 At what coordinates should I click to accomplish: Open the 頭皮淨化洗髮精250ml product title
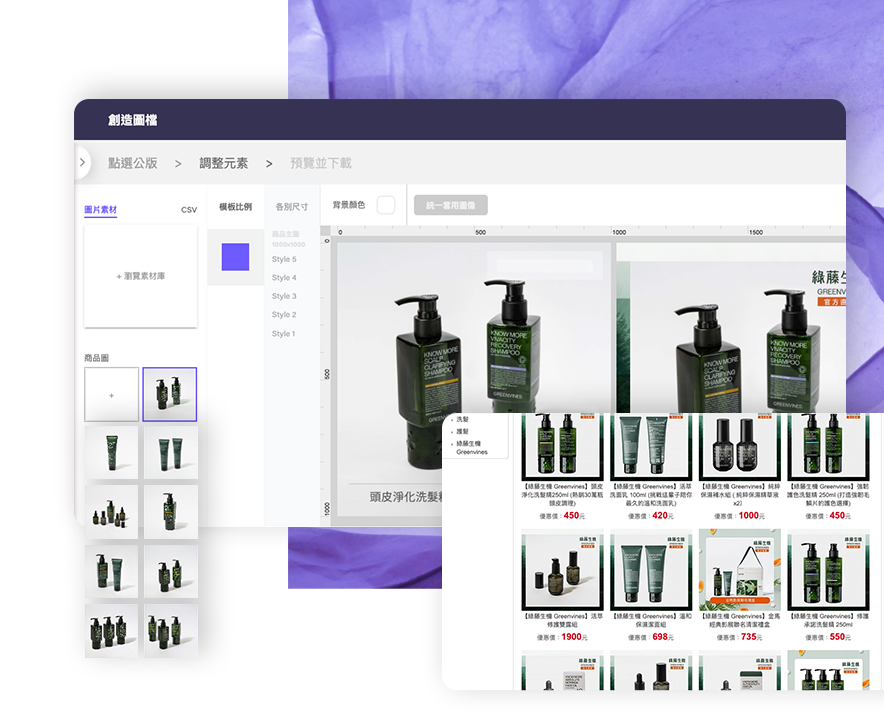point(562,494)
